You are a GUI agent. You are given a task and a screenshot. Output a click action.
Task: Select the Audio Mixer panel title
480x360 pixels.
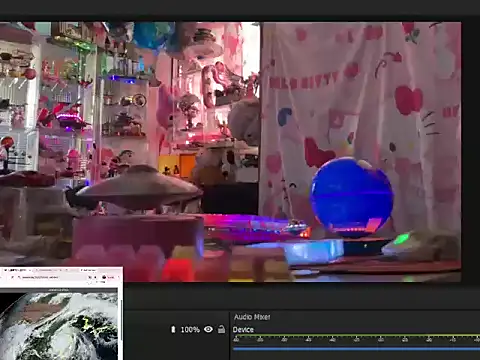point(252,317)
